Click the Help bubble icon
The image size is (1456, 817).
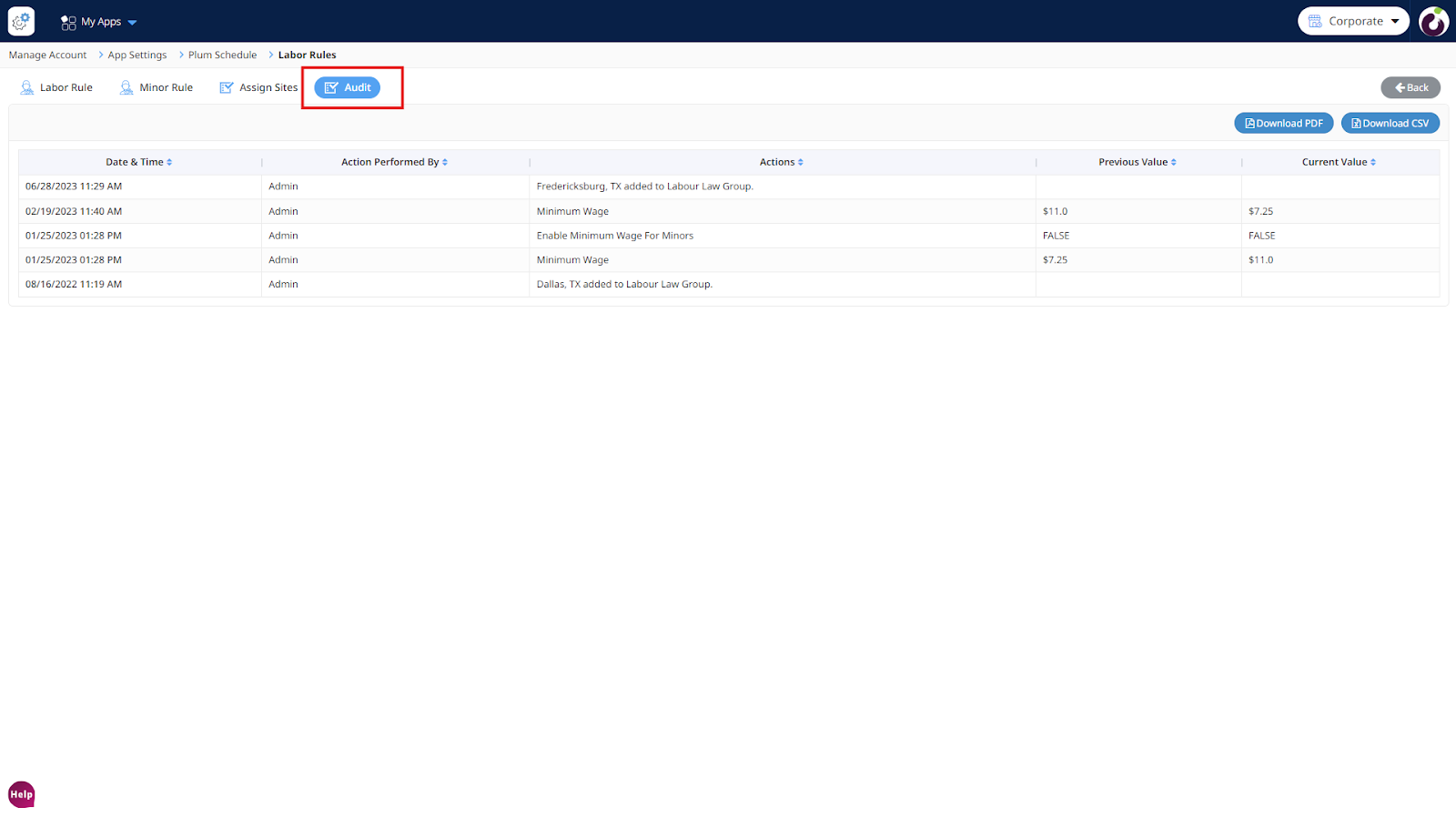(x=21, y=794)
